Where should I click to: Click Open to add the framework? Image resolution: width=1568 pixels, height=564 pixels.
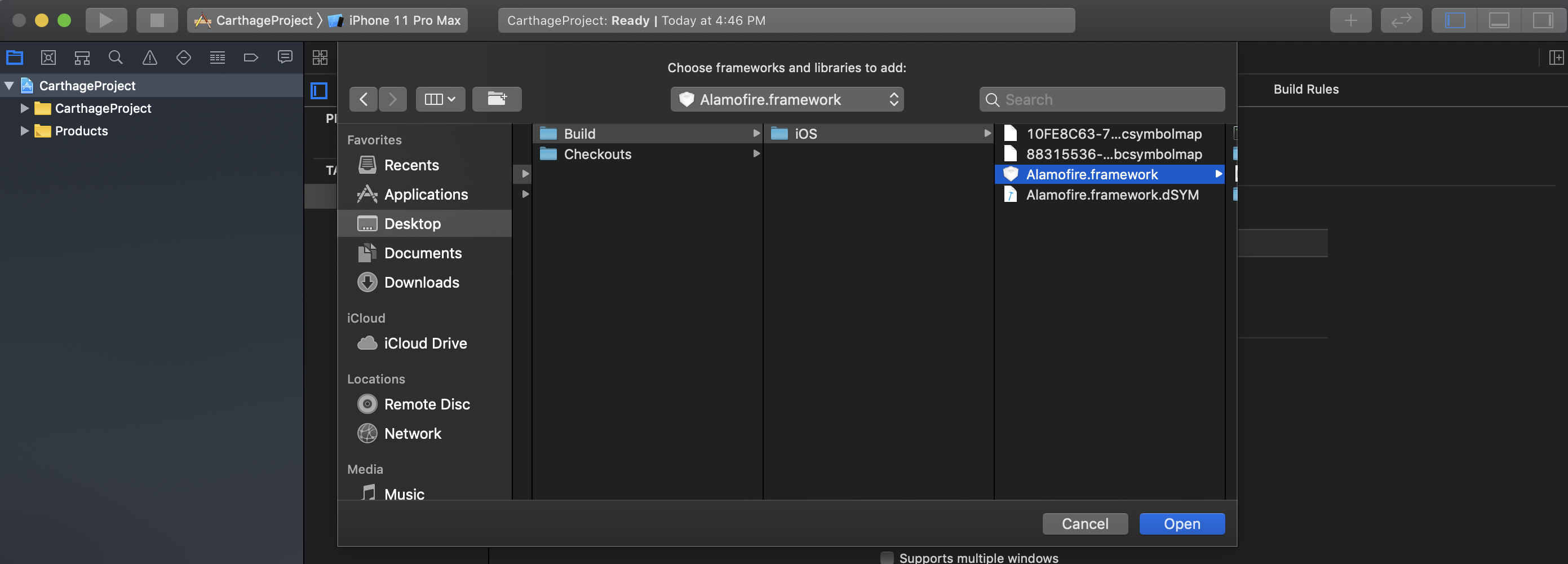pos(1181,524)
